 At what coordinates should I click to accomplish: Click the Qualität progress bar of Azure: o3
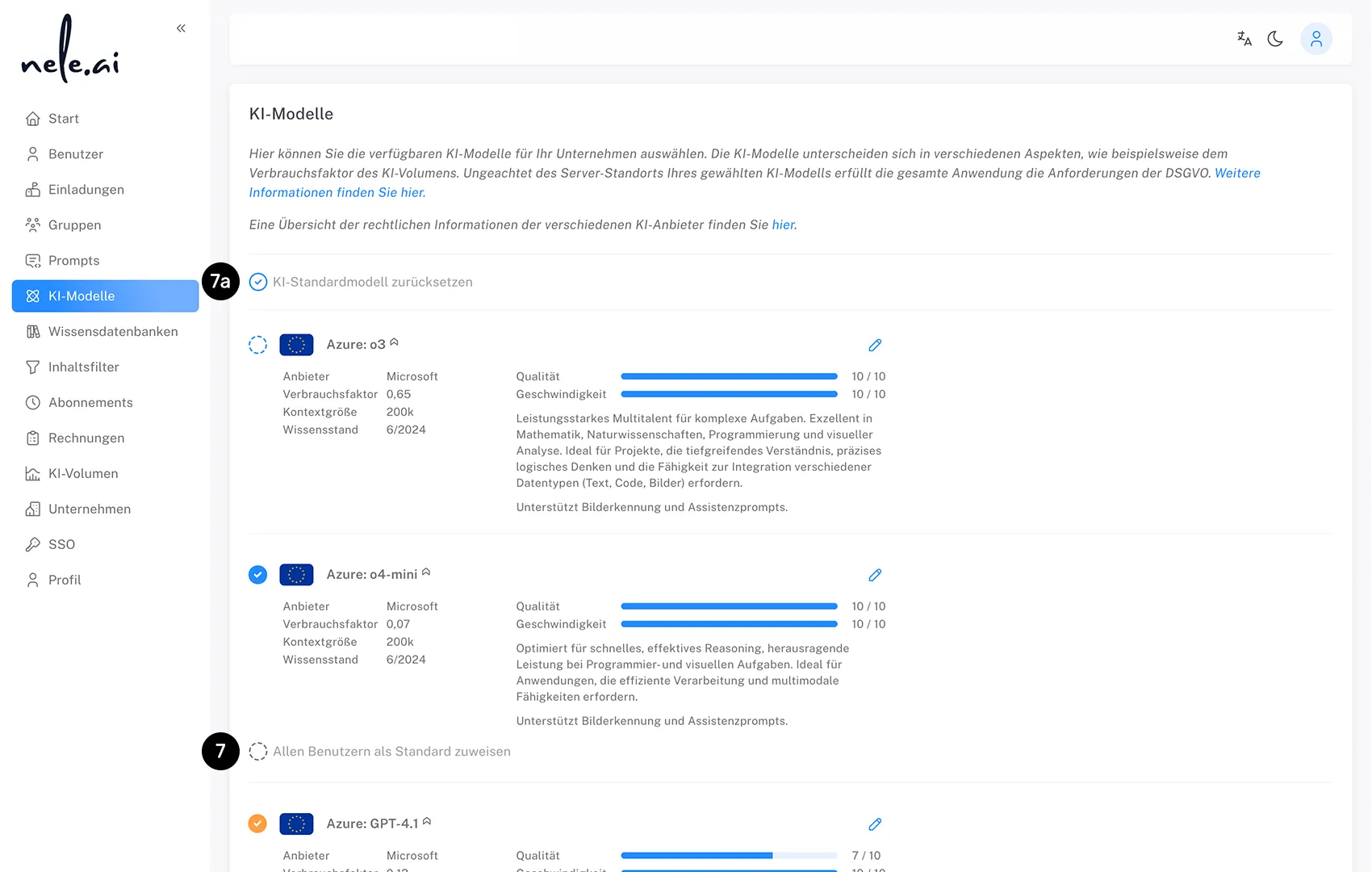pyautogui.click(x=727, y=375)
